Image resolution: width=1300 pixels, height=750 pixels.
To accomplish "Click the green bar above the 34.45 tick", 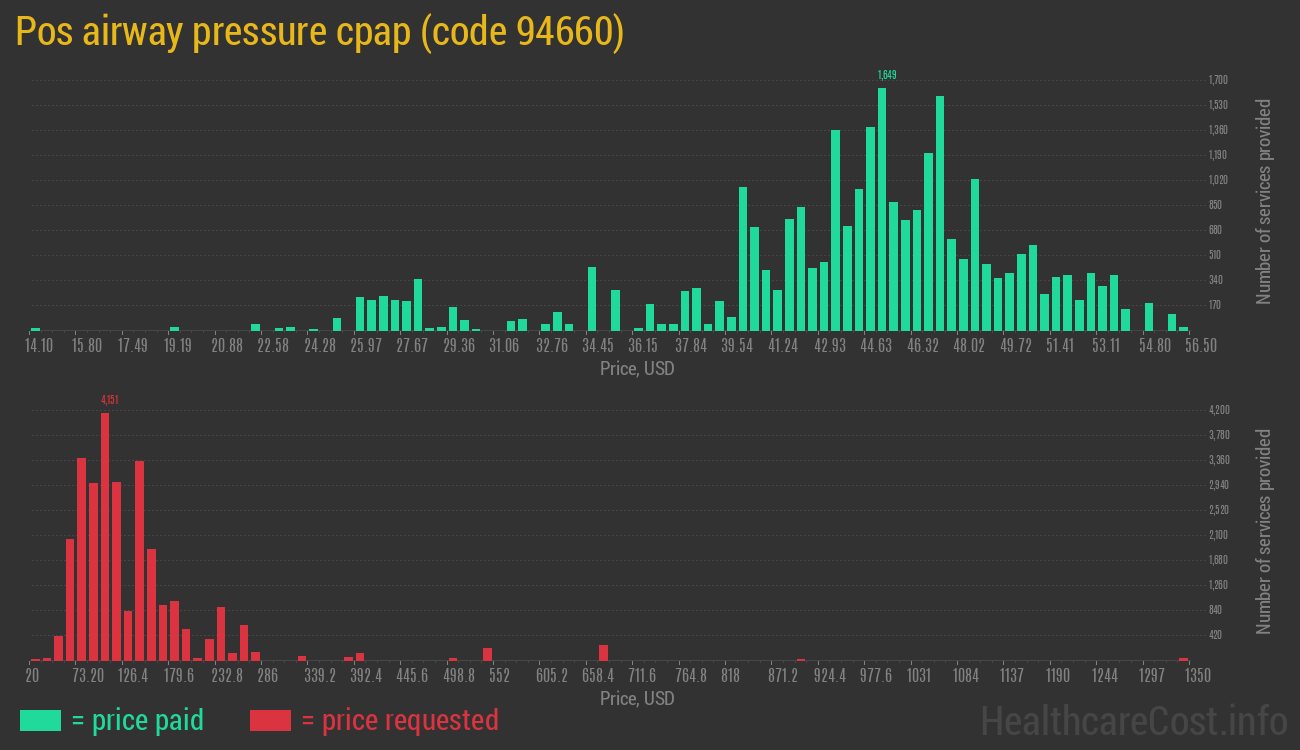I will point(592,299).
